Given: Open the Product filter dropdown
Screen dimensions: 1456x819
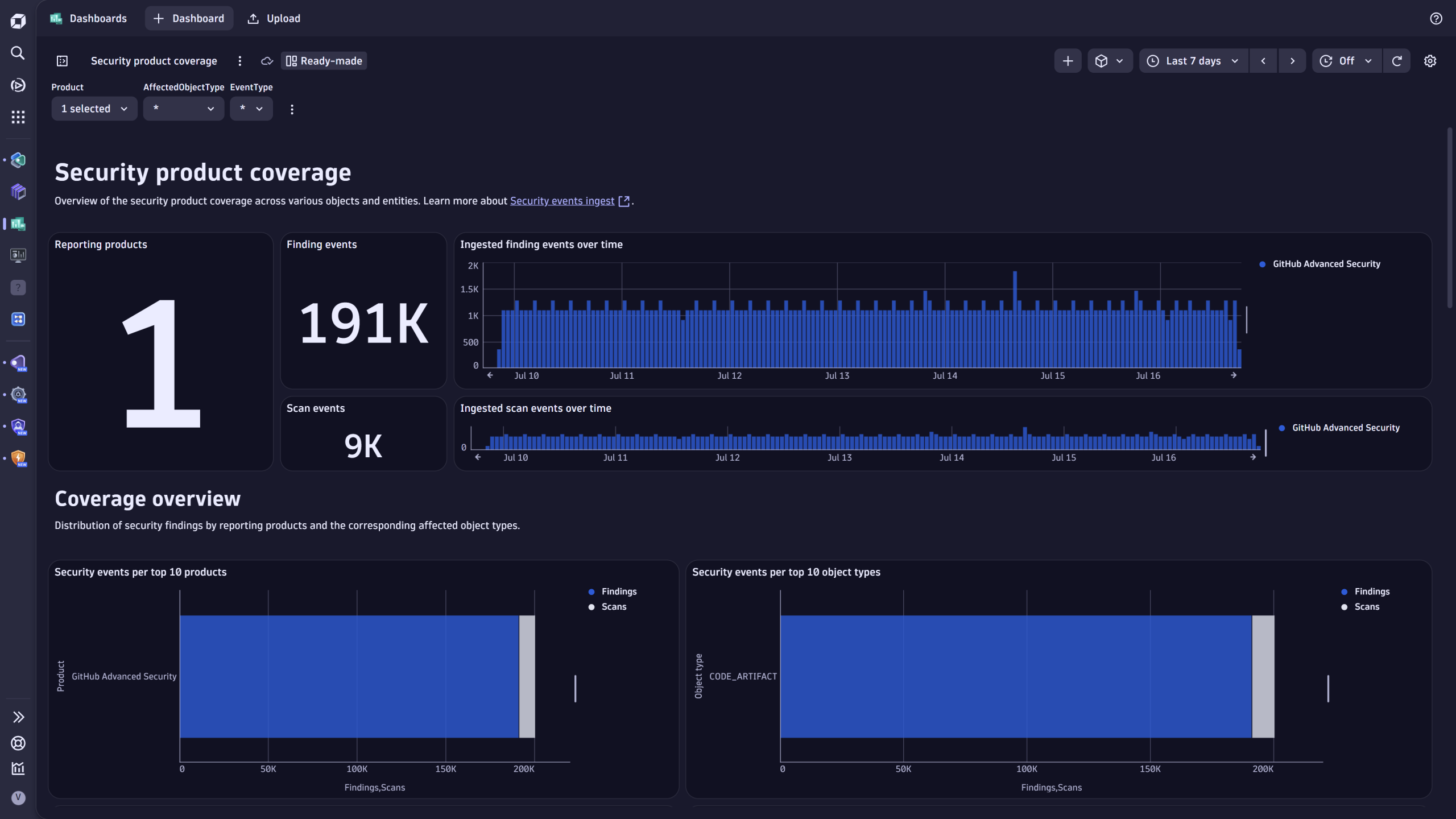Looking at the screenshot, I should click(94, 108).
